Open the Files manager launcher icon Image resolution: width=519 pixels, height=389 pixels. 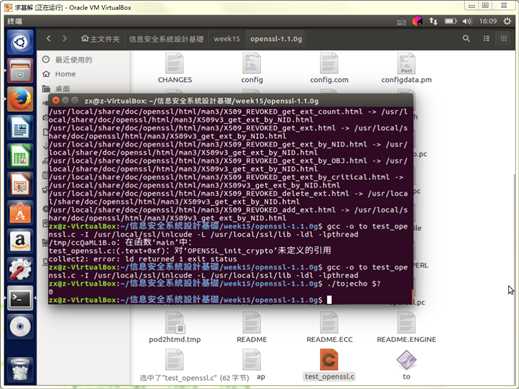click(20, 70)
